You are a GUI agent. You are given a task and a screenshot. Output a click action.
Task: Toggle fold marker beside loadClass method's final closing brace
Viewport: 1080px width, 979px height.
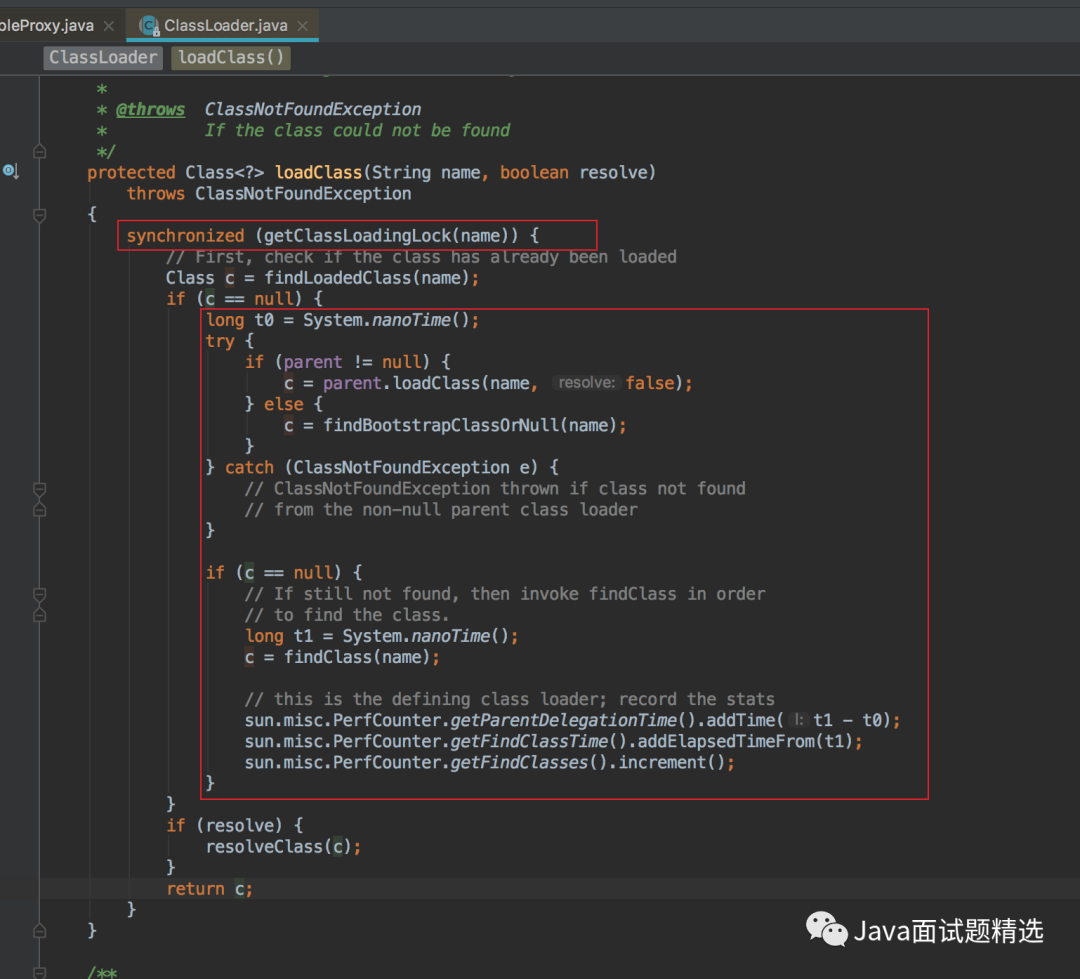pos(40,931)
